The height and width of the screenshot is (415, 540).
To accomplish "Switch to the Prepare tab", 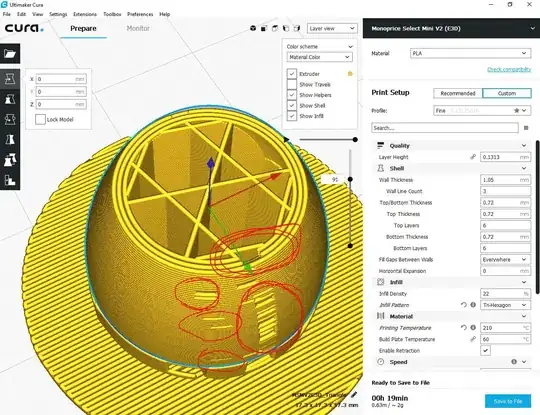I will tap(83, 28).
